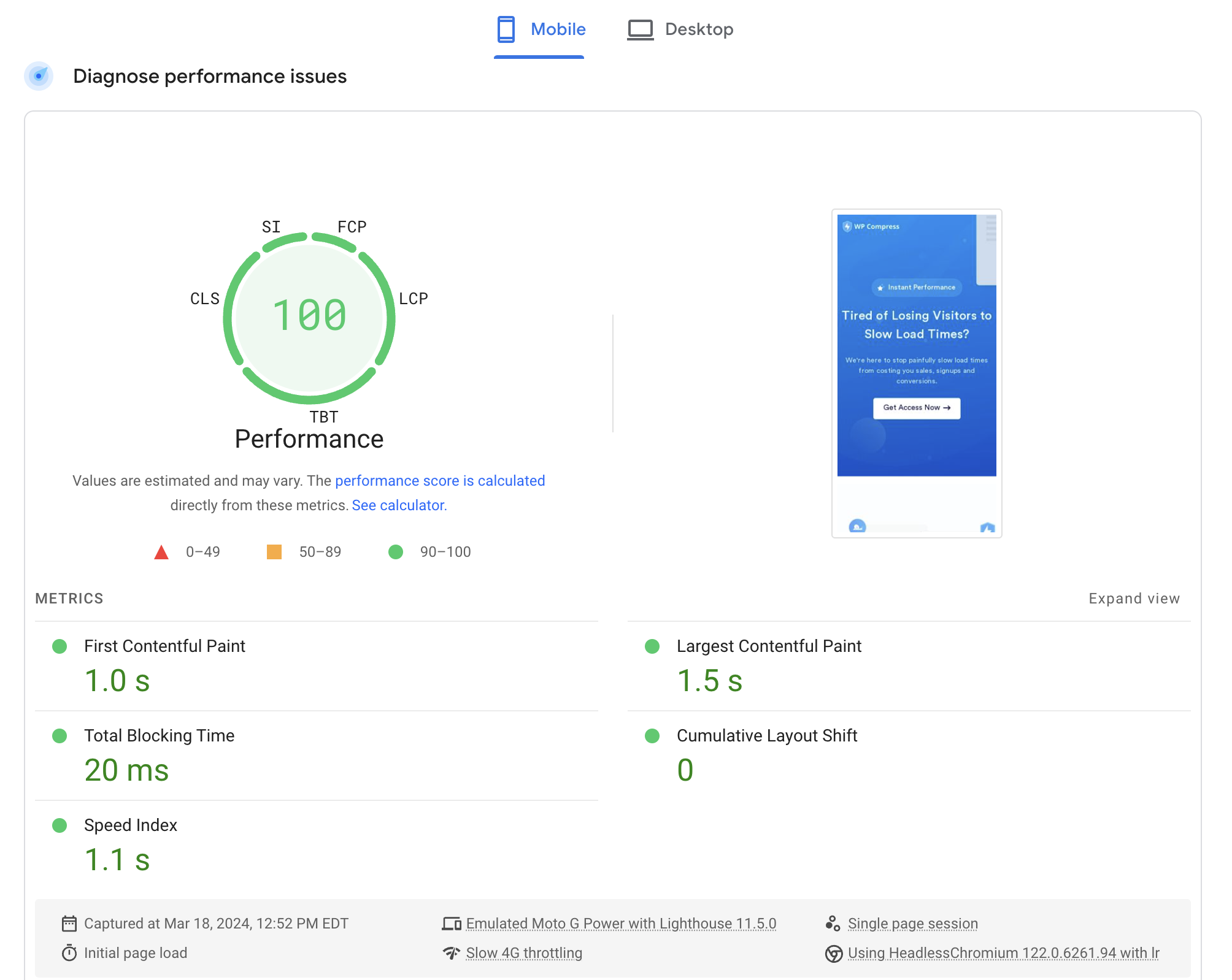
Task: Click the Chrome icon beside HeadlessChromium
Action: [833, 954]
